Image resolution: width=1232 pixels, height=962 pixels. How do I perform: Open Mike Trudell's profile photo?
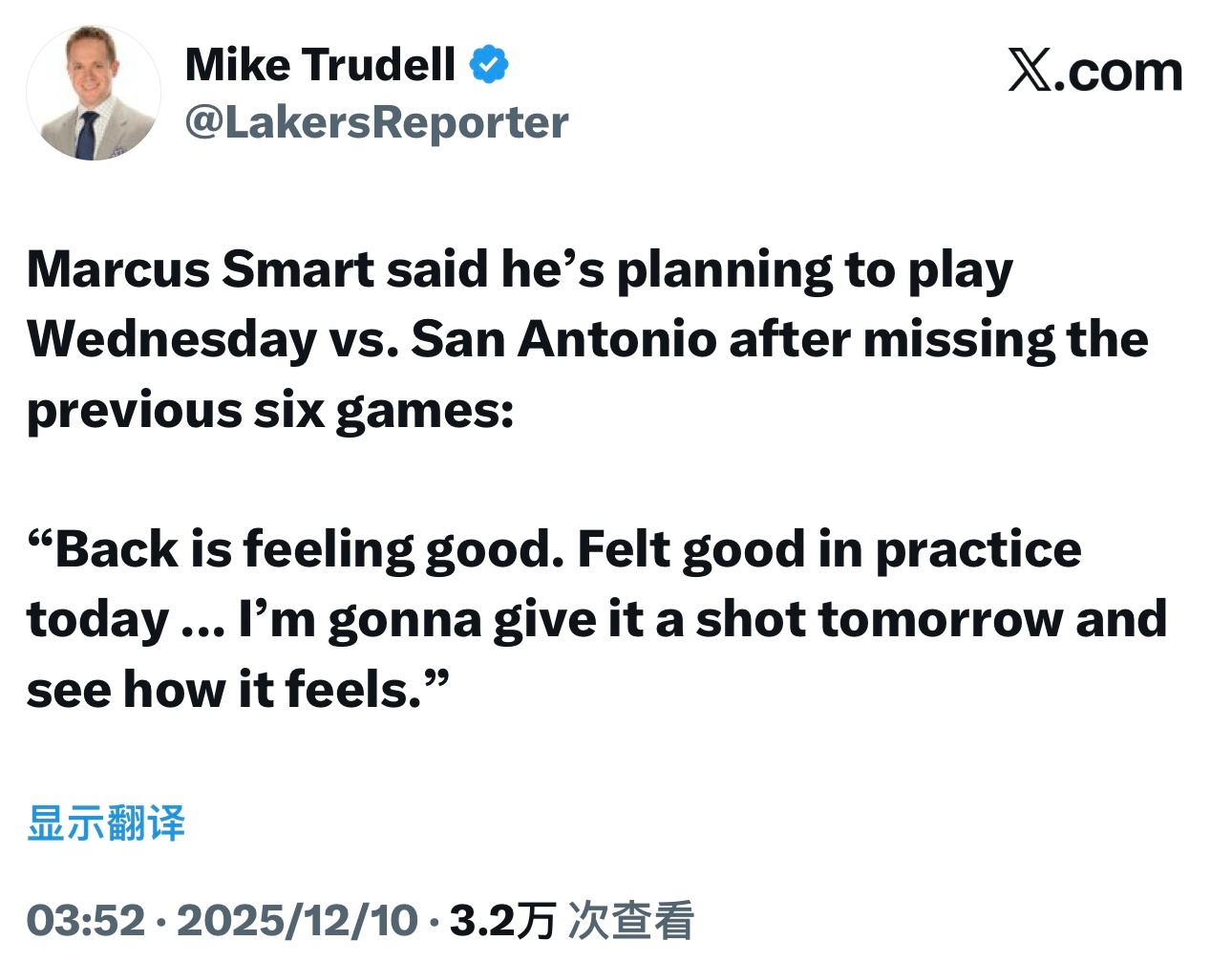click(x=94, y=94)
